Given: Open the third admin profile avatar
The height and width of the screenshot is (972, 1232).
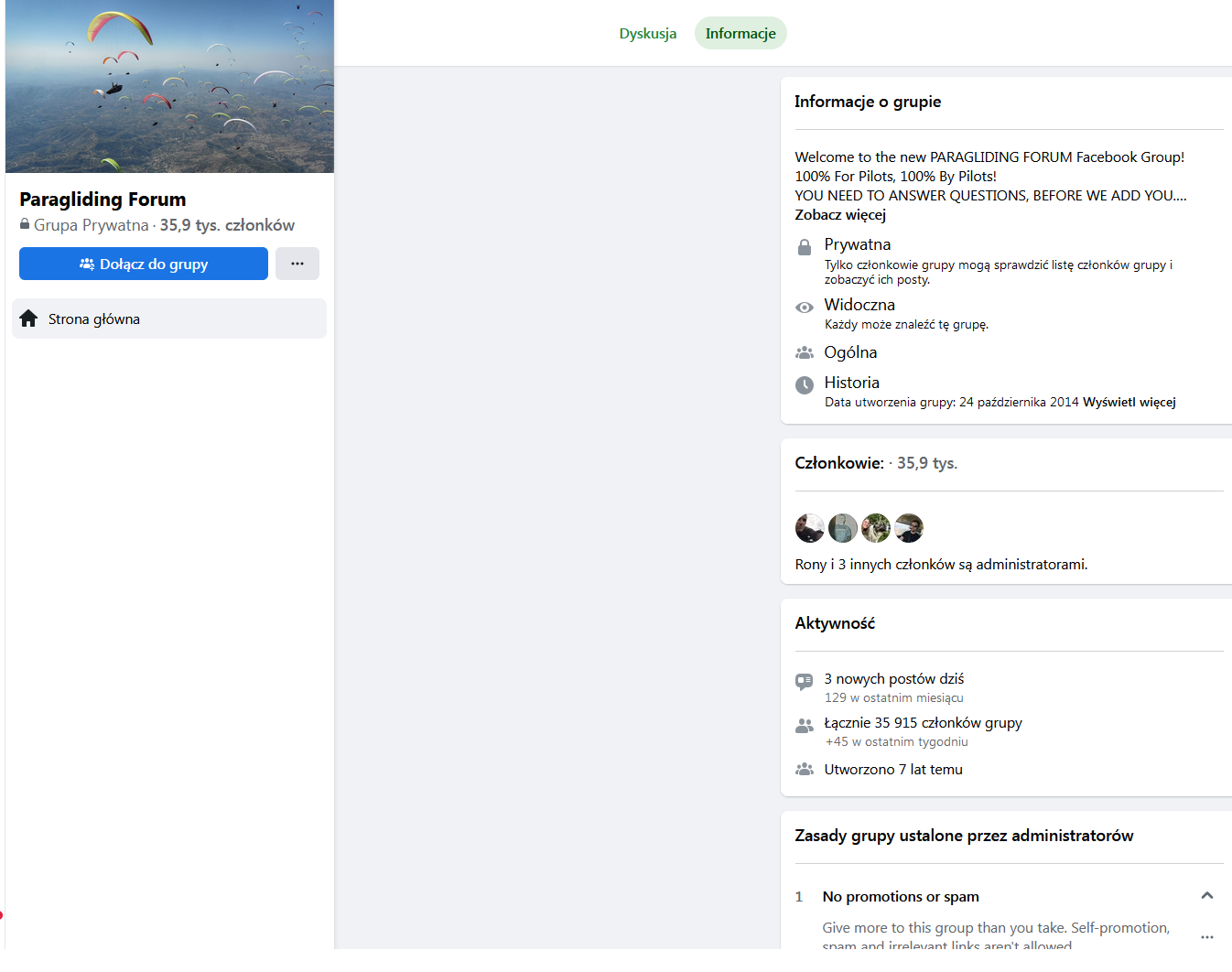Looking at the screenshot, I should [876, 528].
